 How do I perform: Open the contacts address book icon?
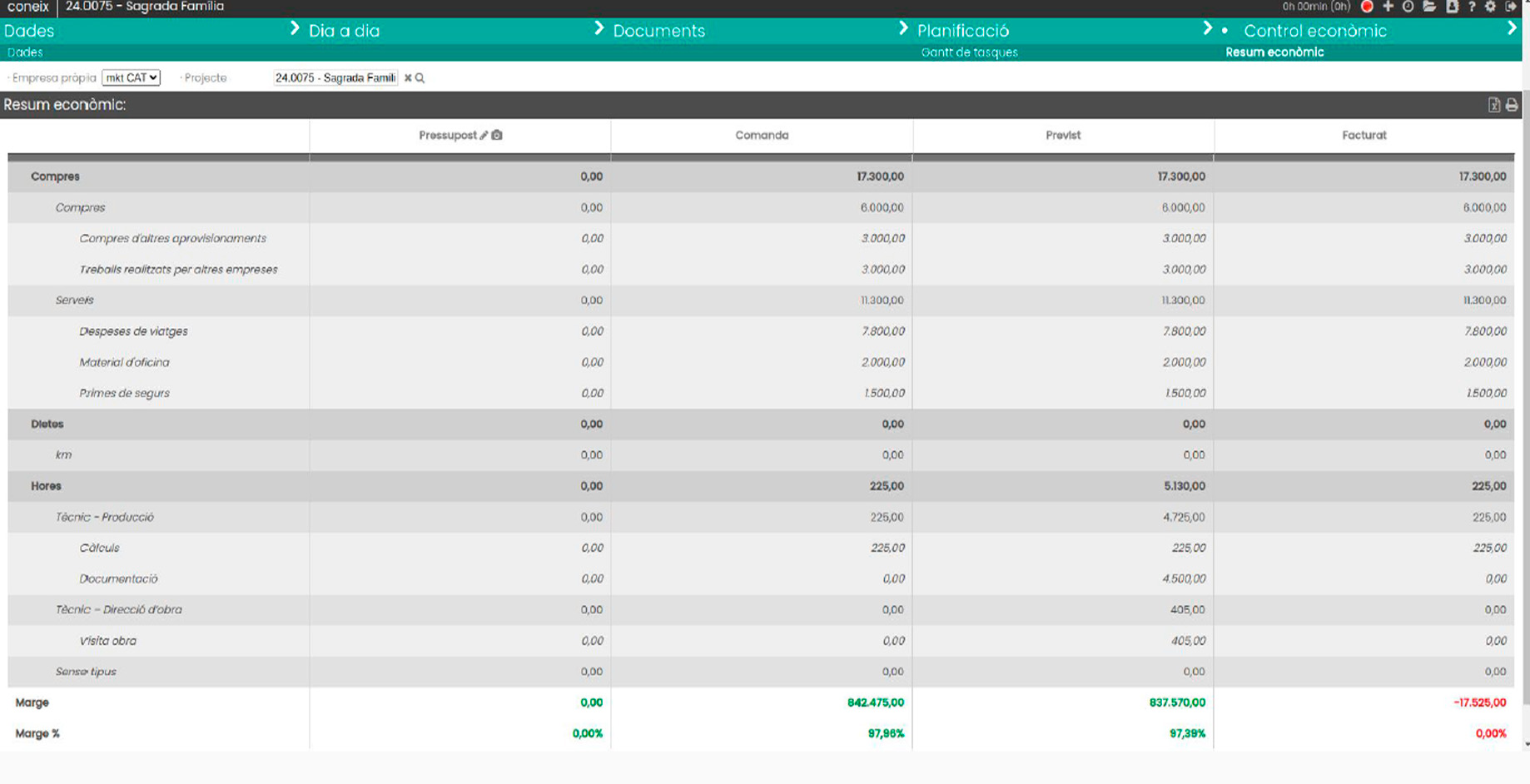[1452, 7]
